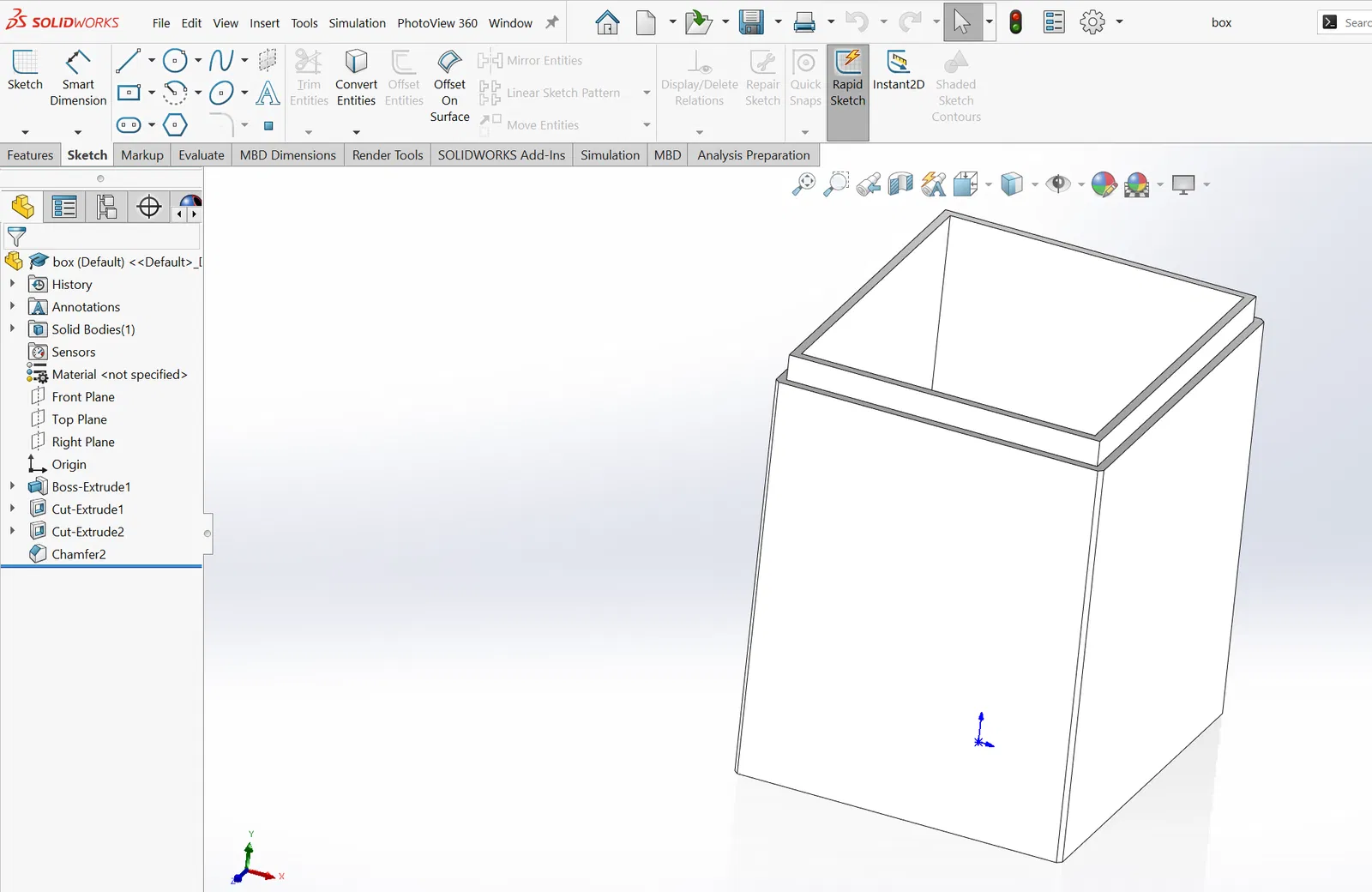This screenshot has width=1372, height=892.
Task: Click Convert Entities tool
Action: 356,77
